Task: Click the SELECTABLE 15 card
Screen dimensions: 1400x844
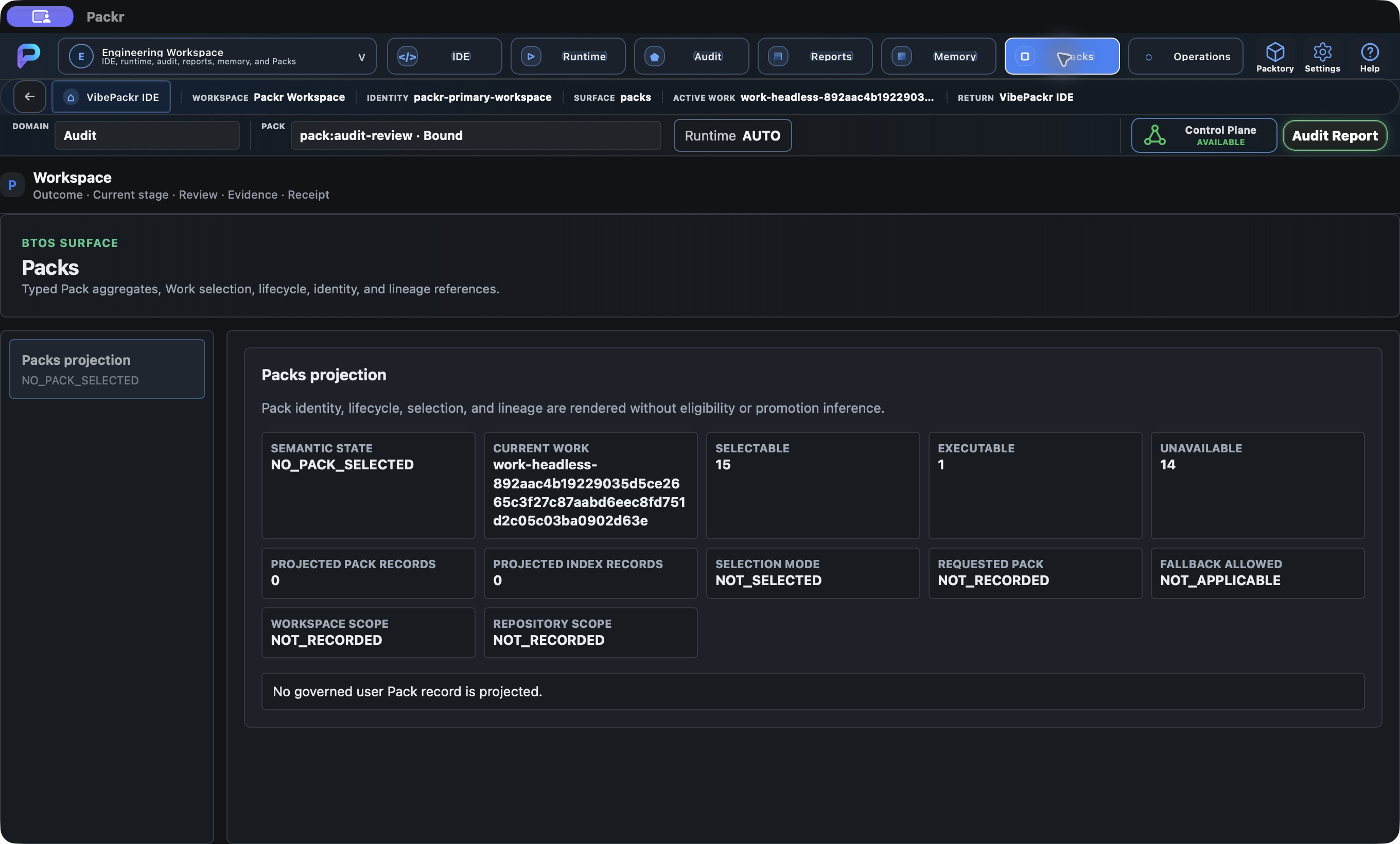Action: pos(813,486)
